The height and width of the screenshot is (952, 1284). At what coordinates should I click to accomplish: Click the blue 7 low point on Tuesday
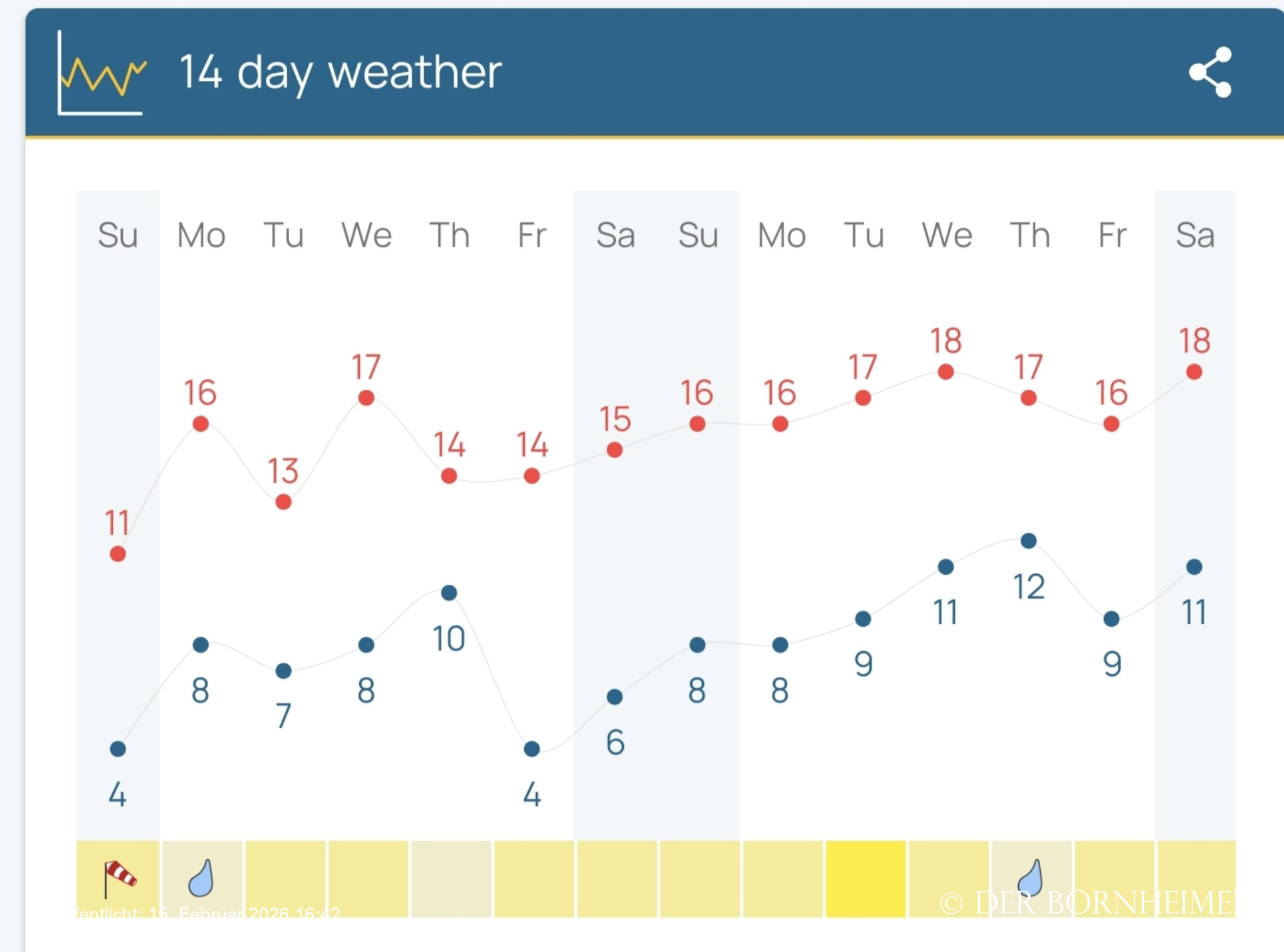(283, 671)
